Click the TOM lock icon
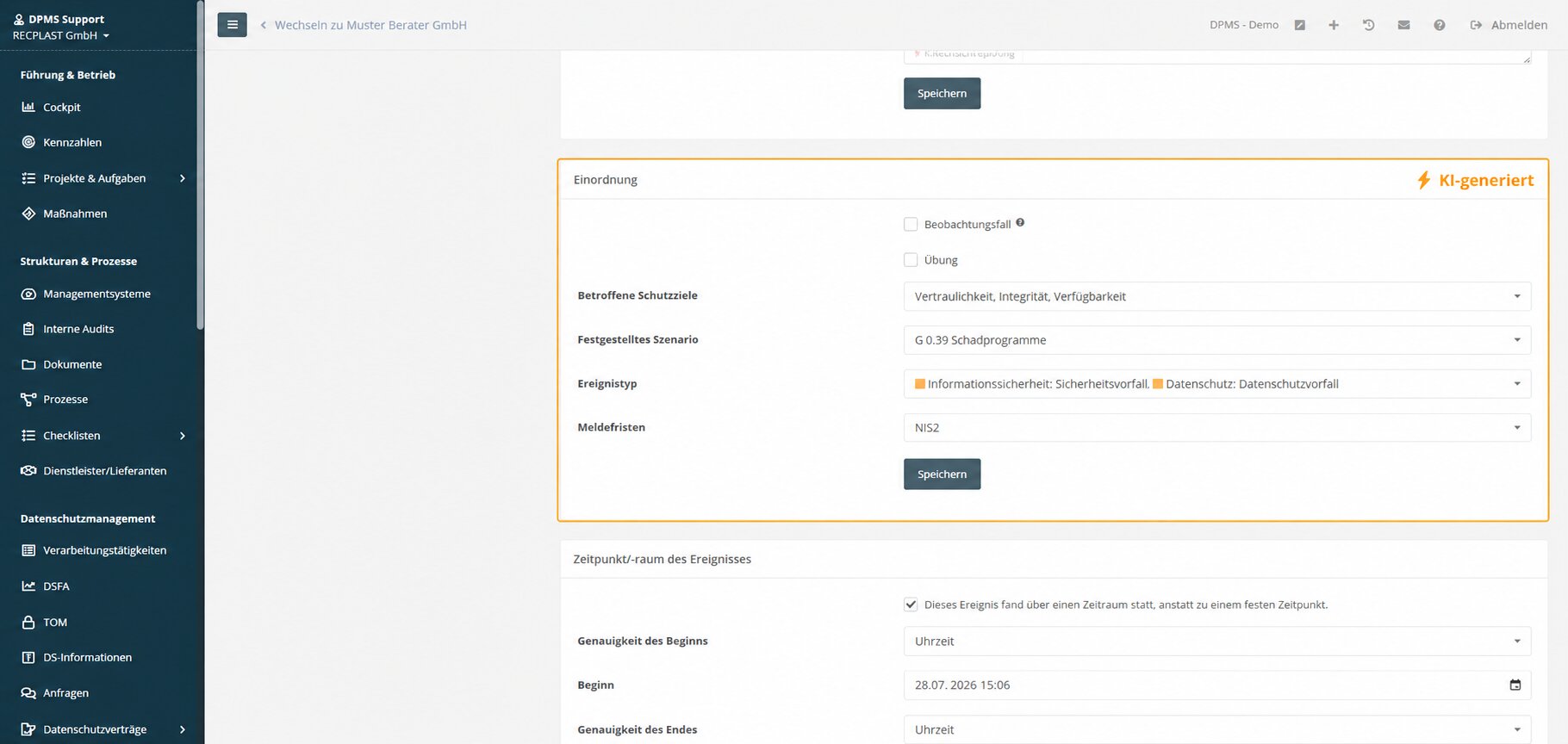1568x744 pixels. (x=28, y=622)
